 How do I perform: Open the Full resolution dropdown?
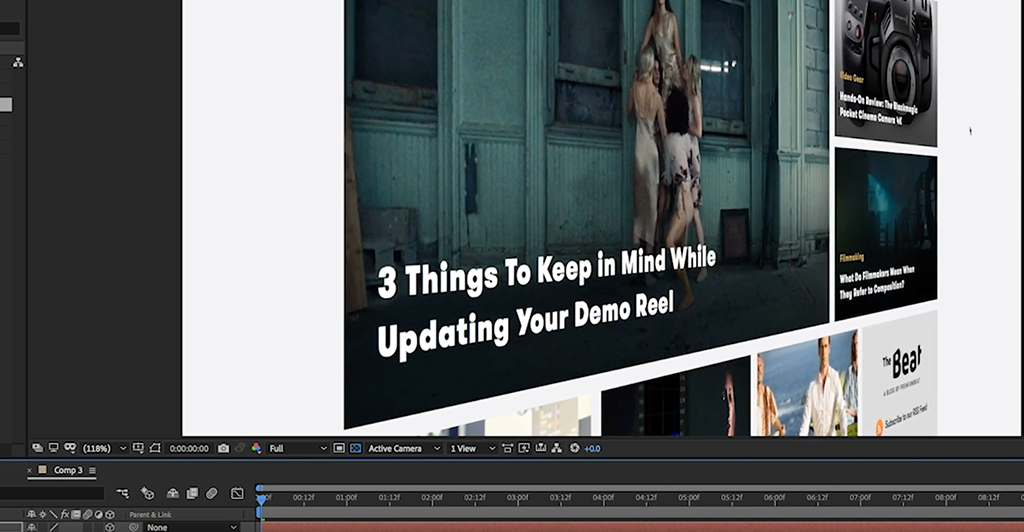(x=298, y=448)
